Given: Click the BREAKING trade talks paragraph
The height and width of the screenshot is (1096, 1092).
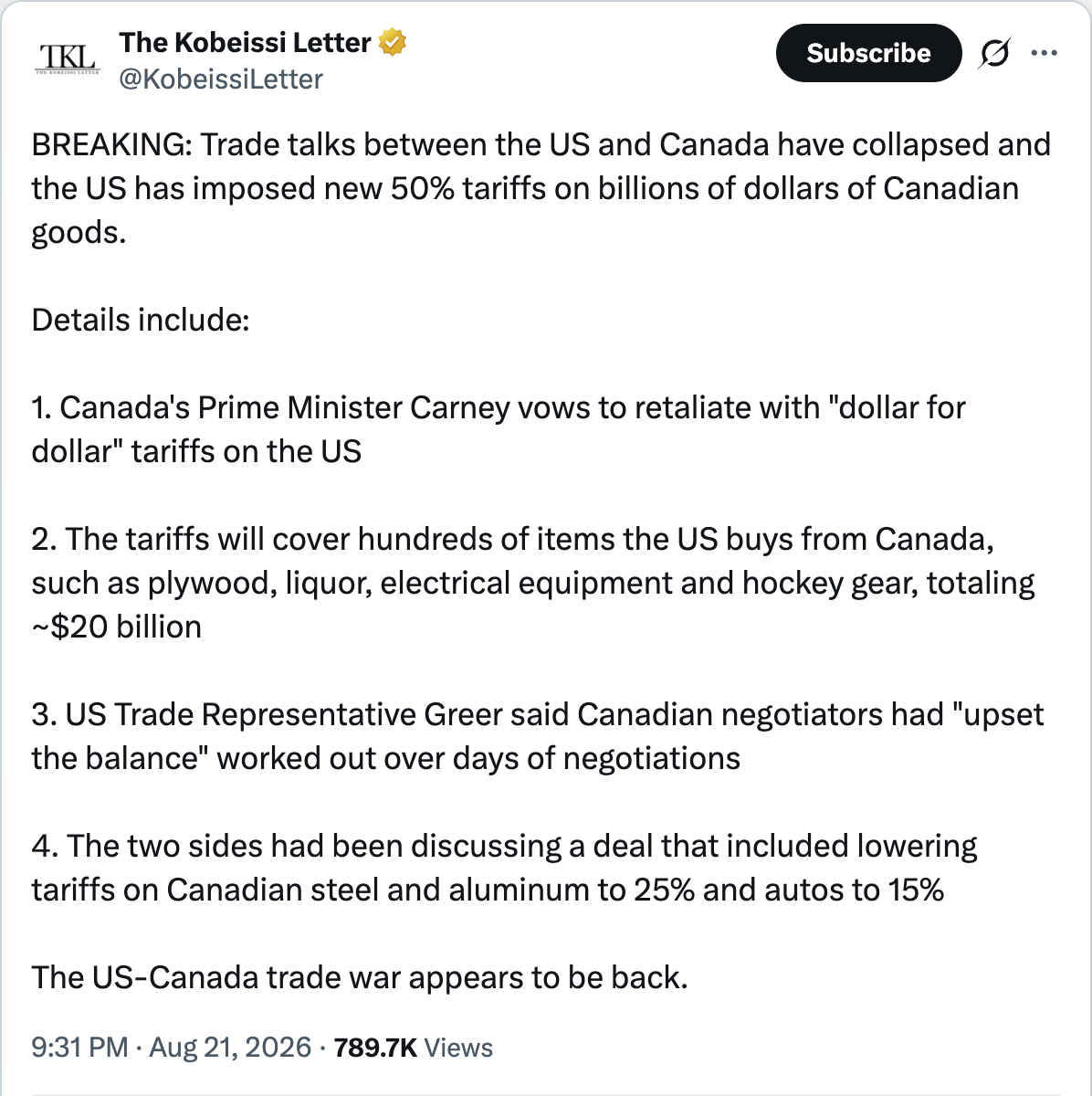Looking at the screenshot, I should (x=541, y=188).
